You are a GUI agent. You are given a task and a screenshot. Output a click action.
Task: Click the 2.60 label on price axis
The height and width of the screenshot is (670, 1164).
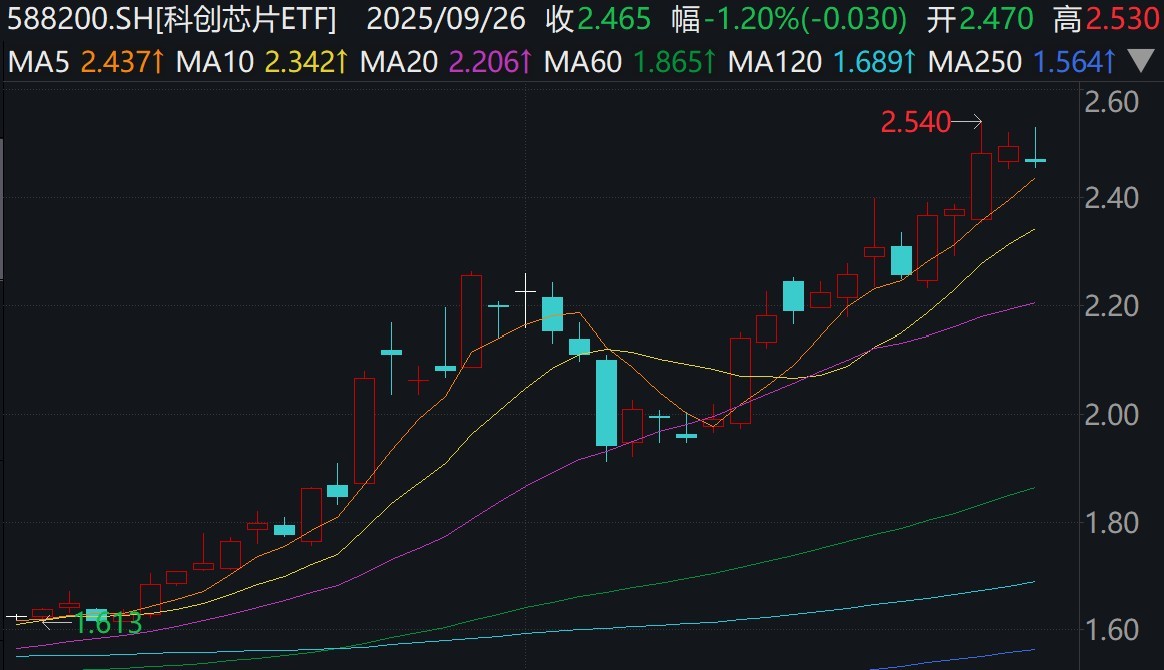pyautogui.click(x=1112, y=102)
